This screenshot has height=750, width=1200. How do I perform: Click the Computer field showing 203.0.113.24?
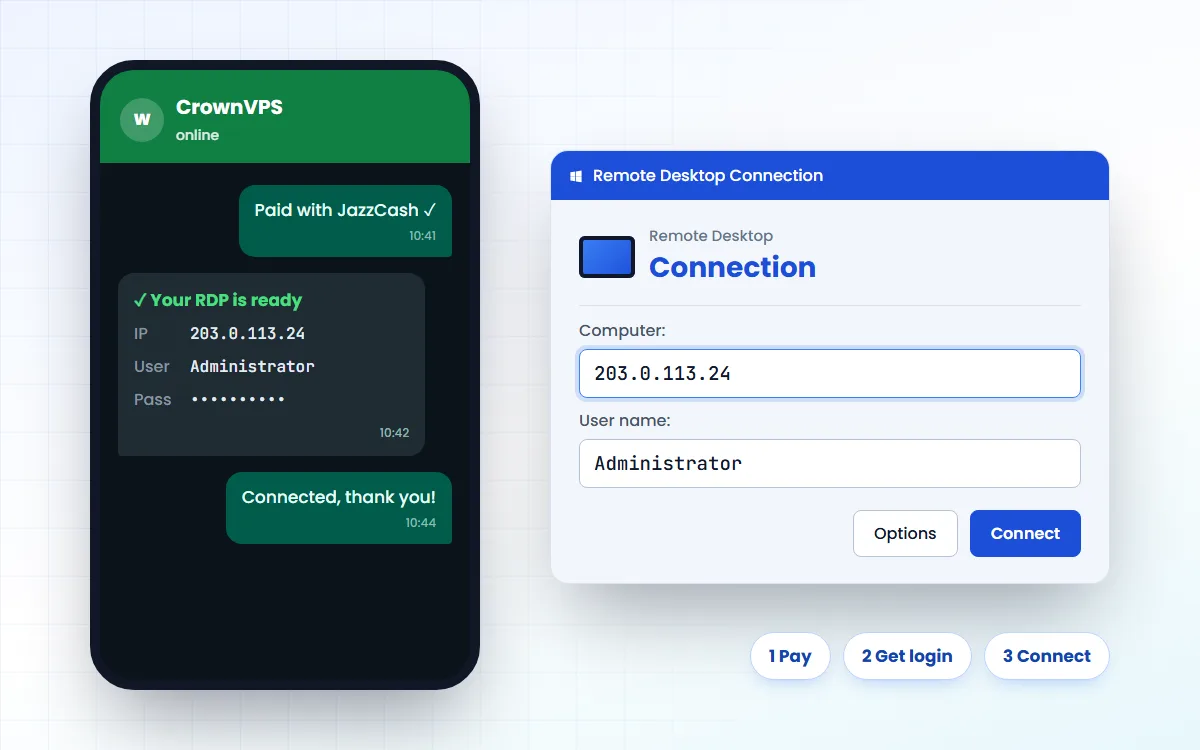(830, 373)
